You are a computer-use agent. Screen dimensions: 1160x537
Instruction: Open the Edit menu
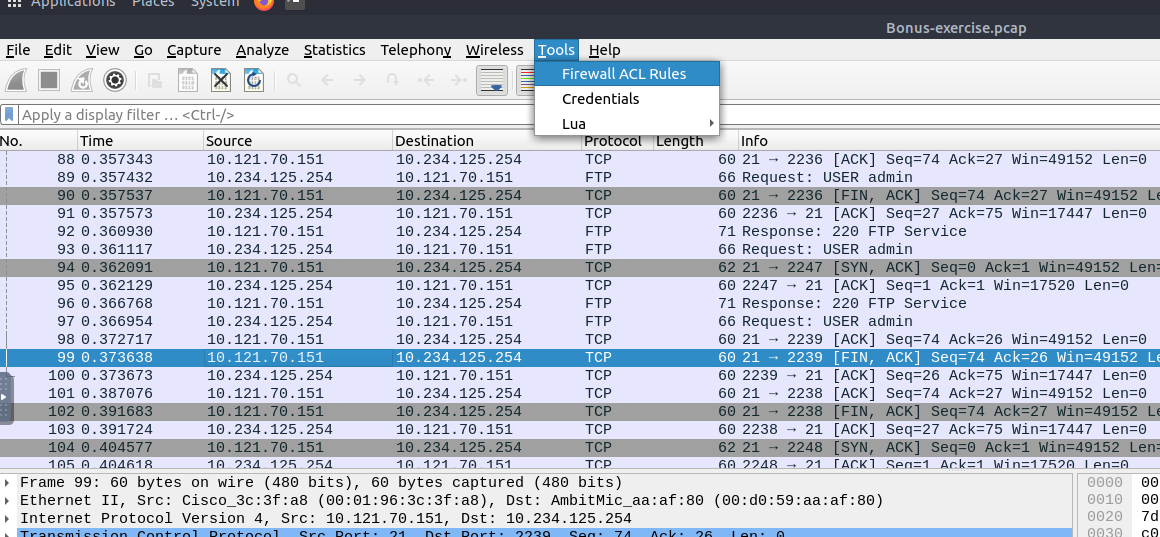pyautogui.click(x=58, y=50)
